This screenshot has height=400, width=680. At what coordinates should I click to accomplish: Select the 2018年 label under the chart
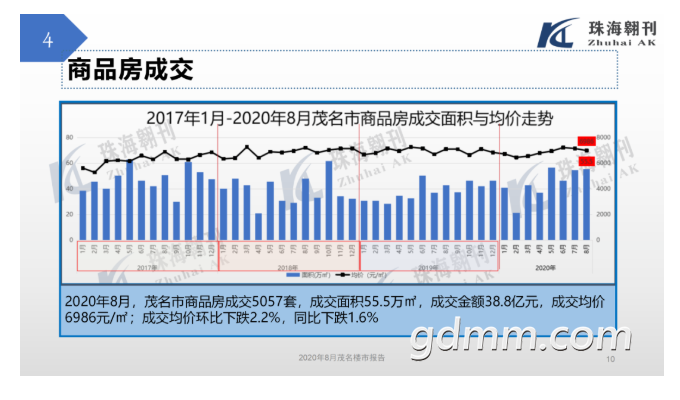pyautogui.click(x=288, y=268)
